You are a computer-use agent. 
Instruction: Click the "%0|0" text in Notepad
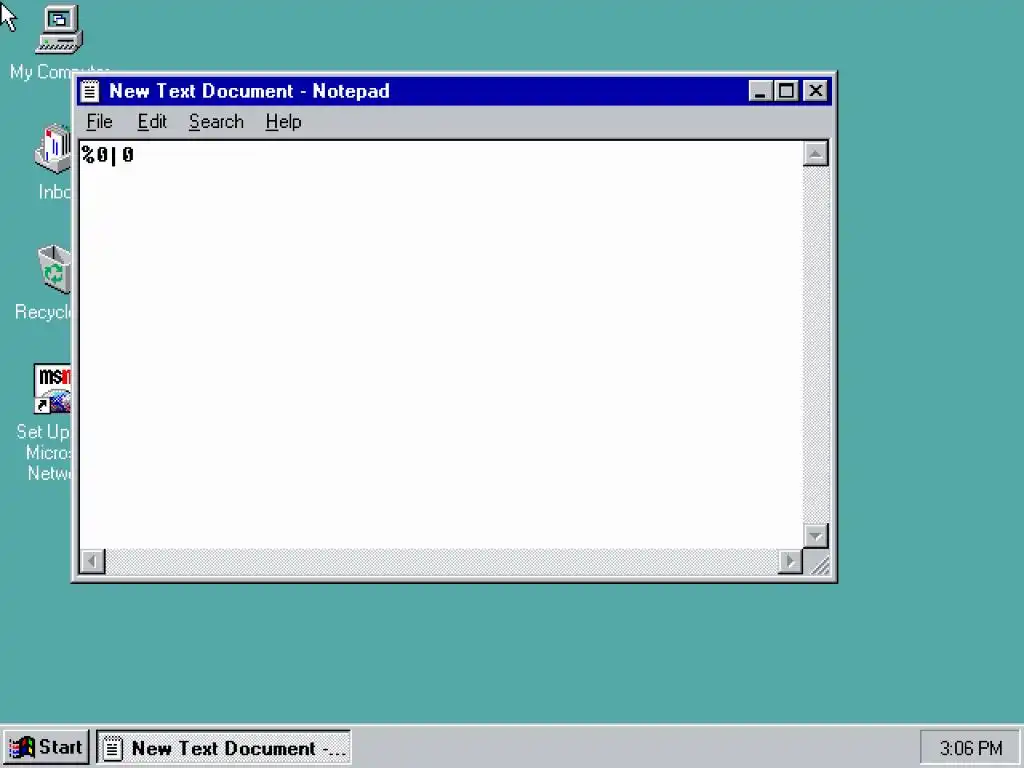(108, 155)
